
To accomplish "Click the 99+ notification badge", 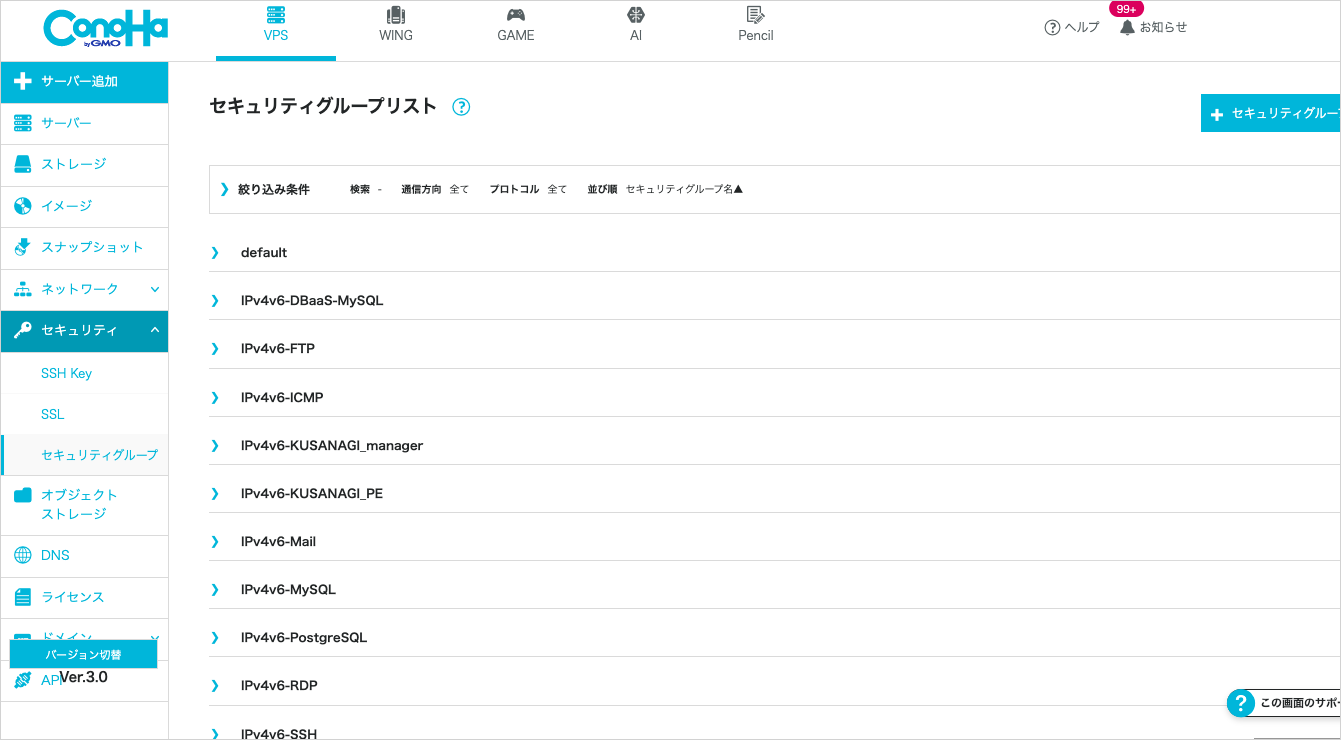I will pyautogui.click(x=1126, y=9).
